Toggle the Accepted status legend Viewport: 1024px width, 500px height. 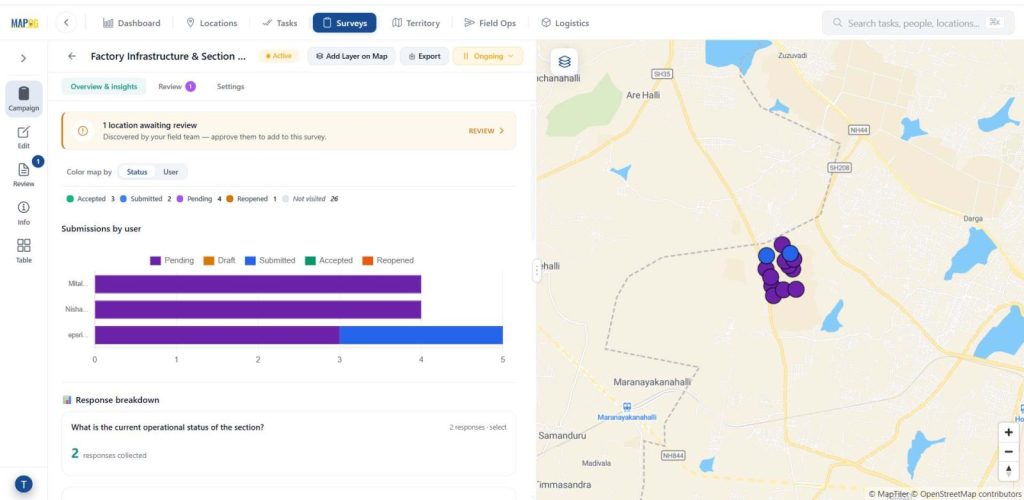pos(91,198)
